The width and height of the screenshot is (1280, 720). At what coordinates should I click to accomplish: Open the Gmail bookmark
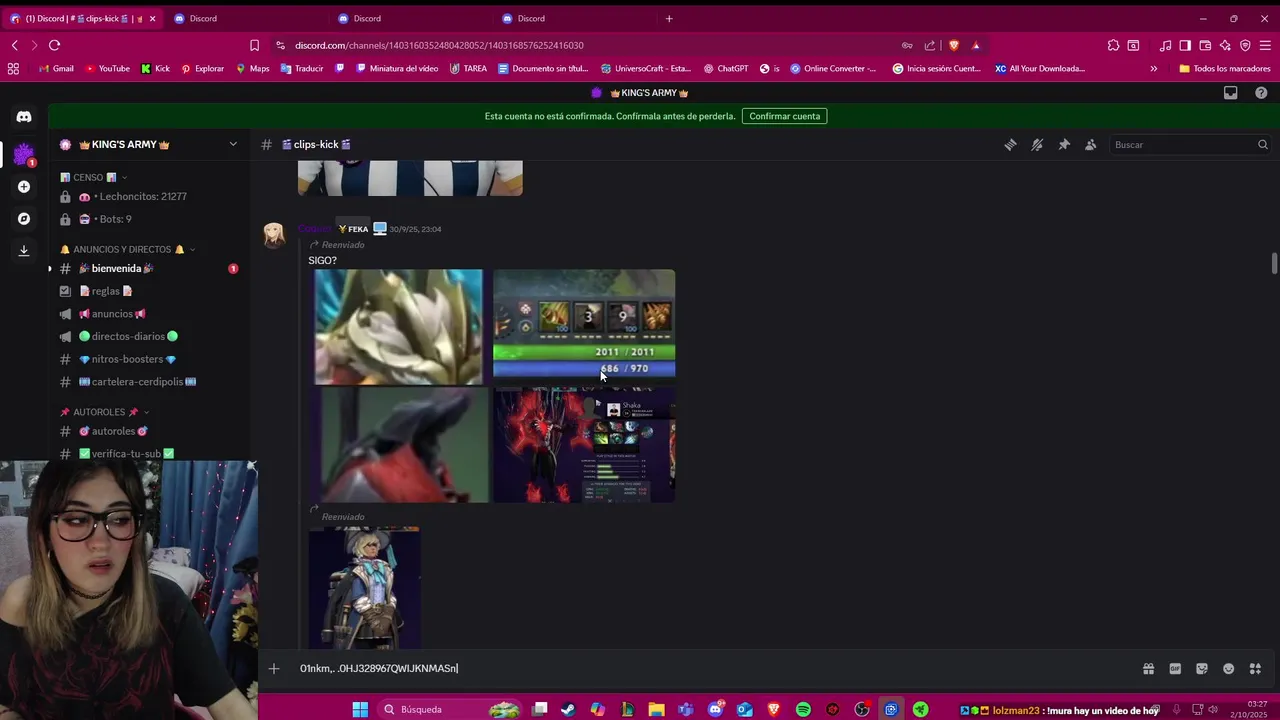56,69
